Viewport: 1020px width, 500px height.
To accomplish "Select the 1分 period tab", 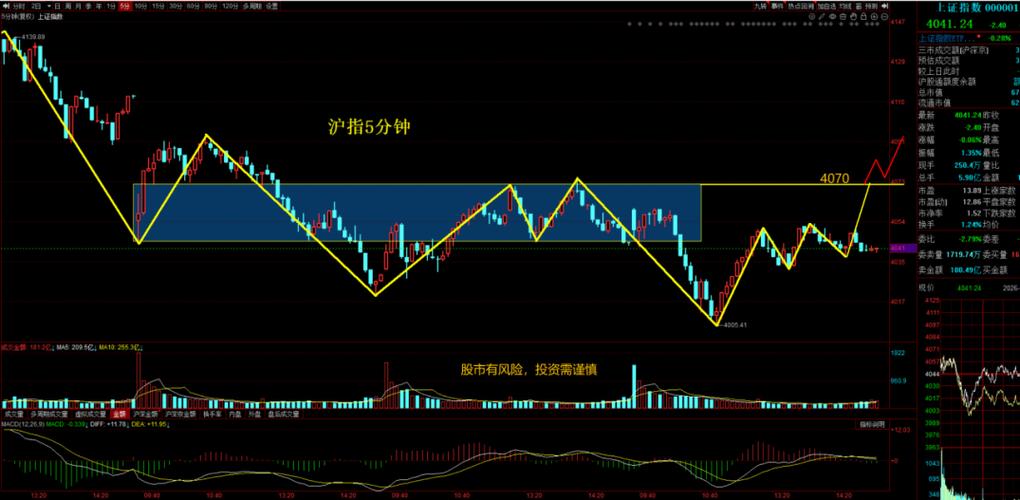I will coord(111,6).
